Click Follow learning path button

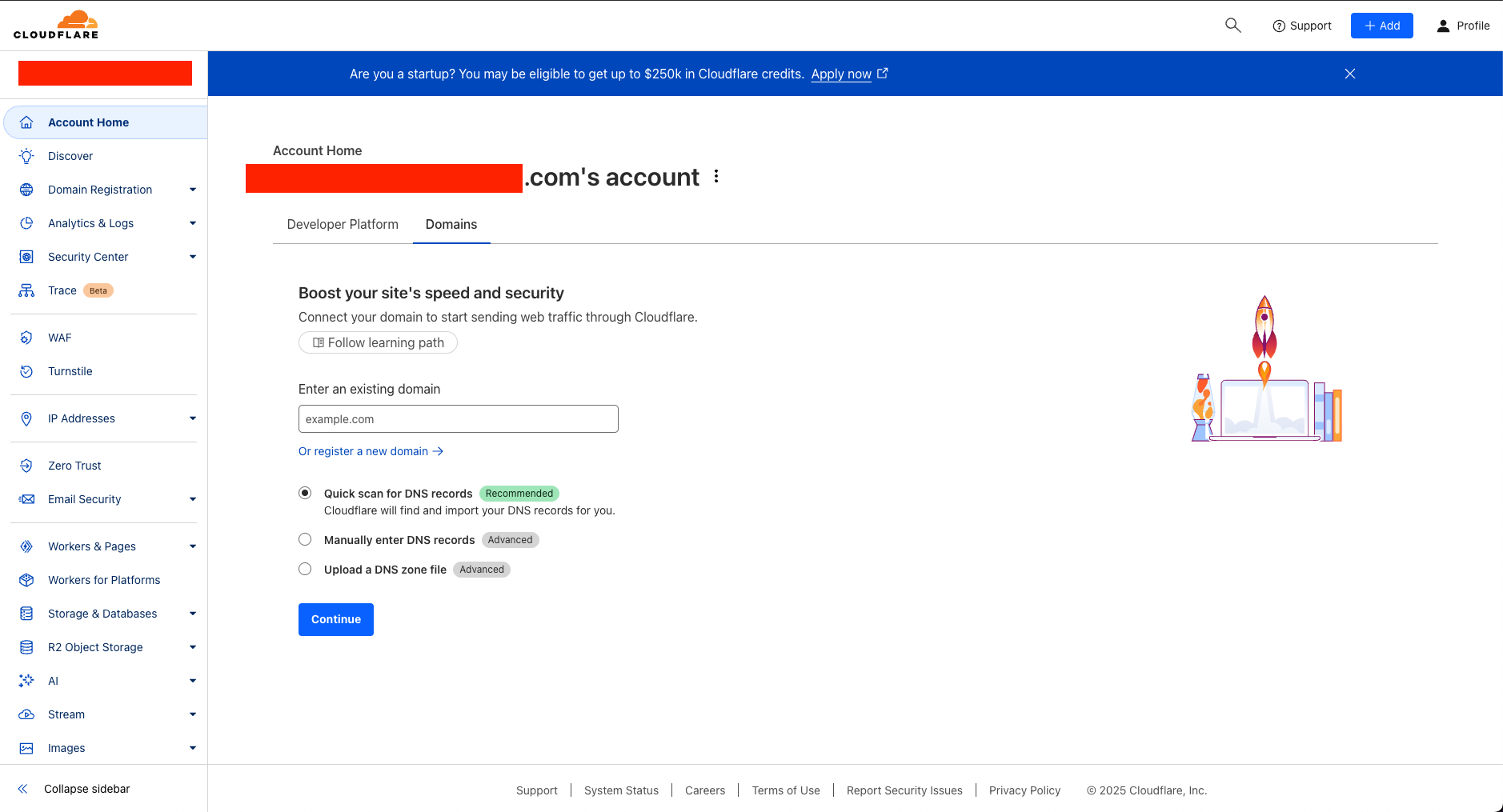click(378, 342)
